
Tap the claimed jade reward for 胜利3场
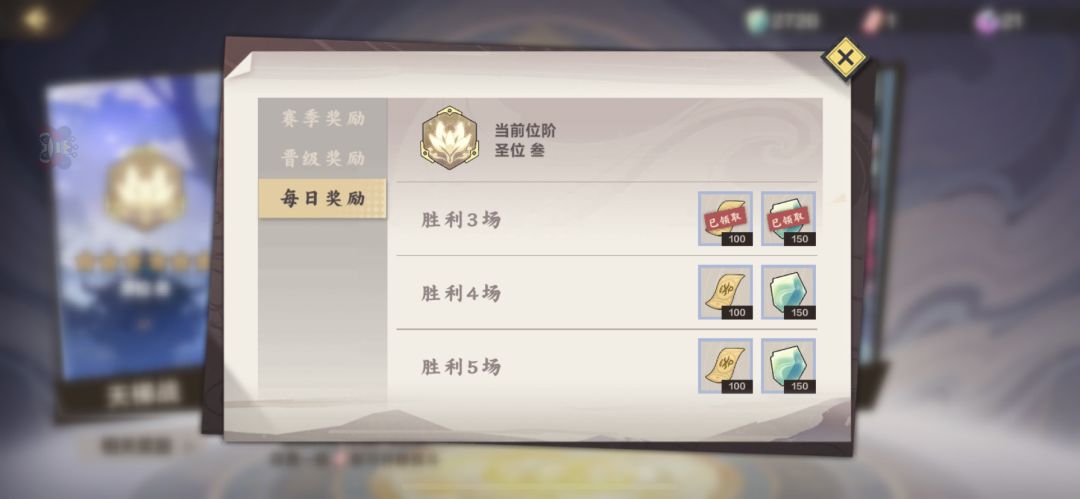tap(789, 218)
